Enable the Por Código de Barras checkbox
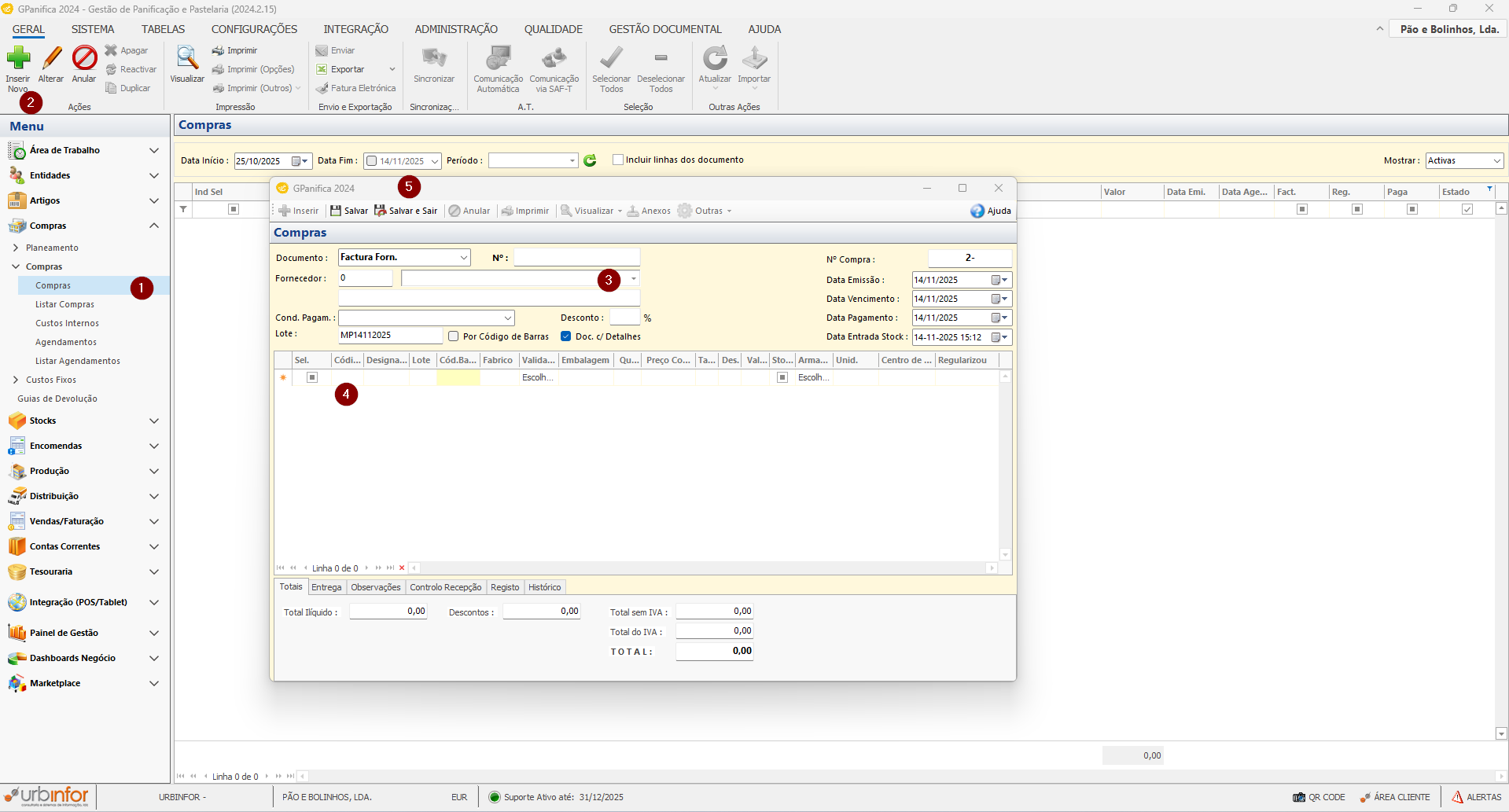1509x812 pixels. [454, 336]
